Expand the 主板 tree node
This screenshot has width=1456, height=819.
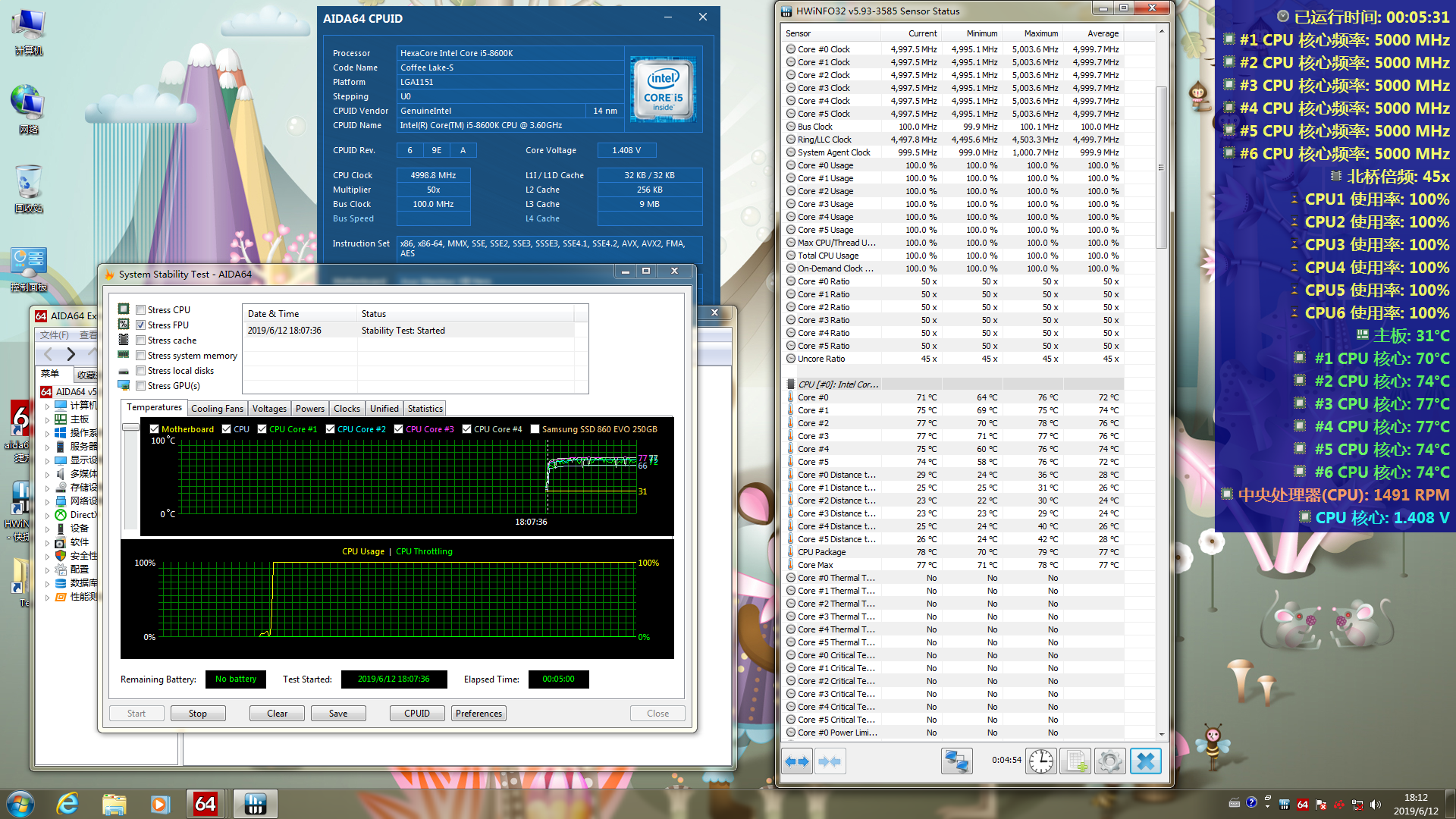pos(48,419)
